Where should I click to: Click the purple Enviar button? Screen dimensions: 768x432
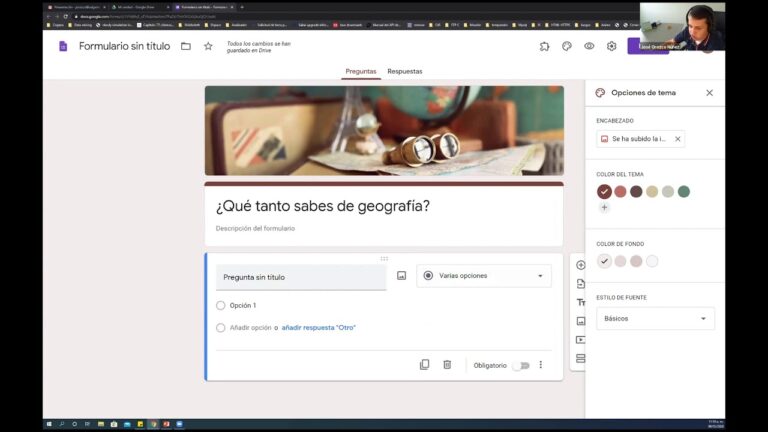tap(648, 46)
